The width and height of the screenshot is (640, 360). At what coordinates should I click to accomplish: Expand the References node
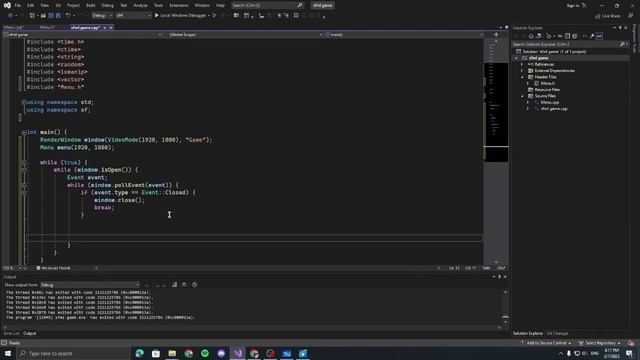[x=522, y=64]
